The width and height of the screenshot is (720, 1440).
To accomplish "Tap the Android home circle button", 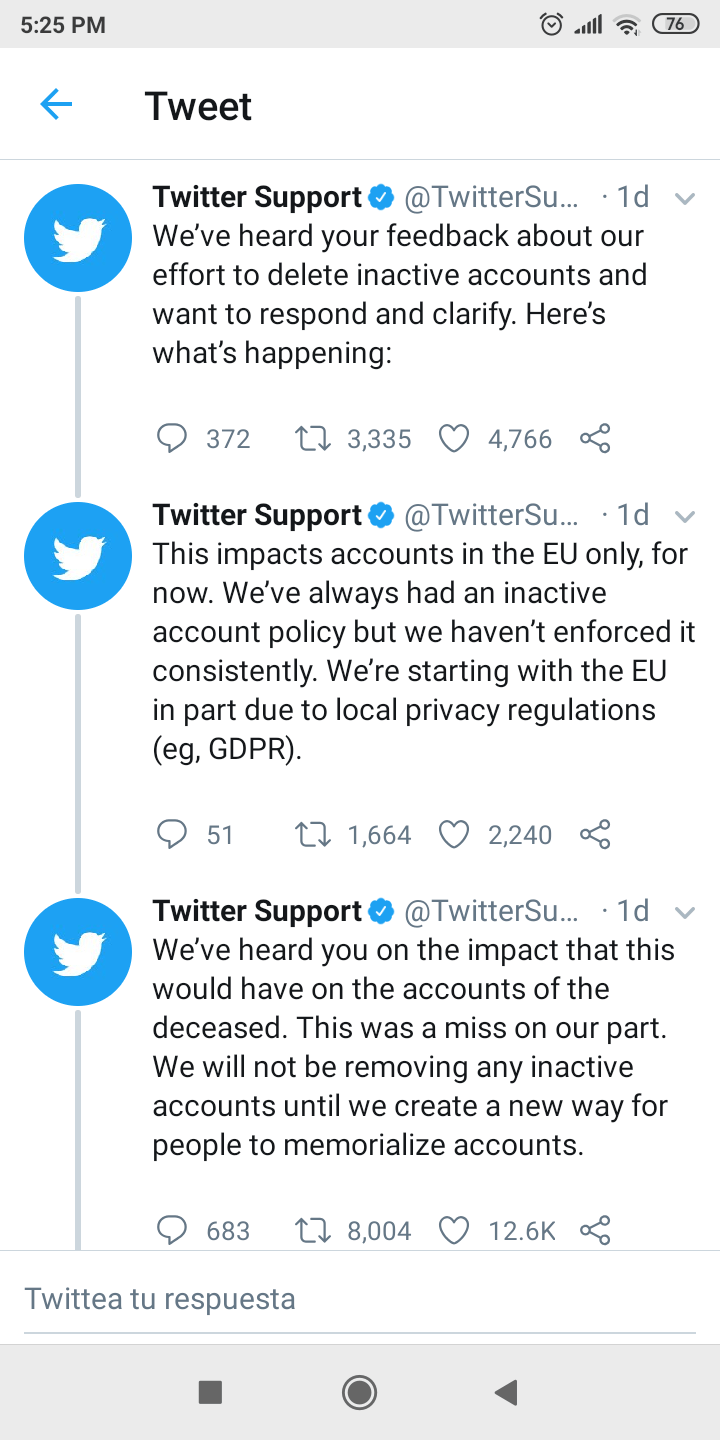I will (359, 1391).
